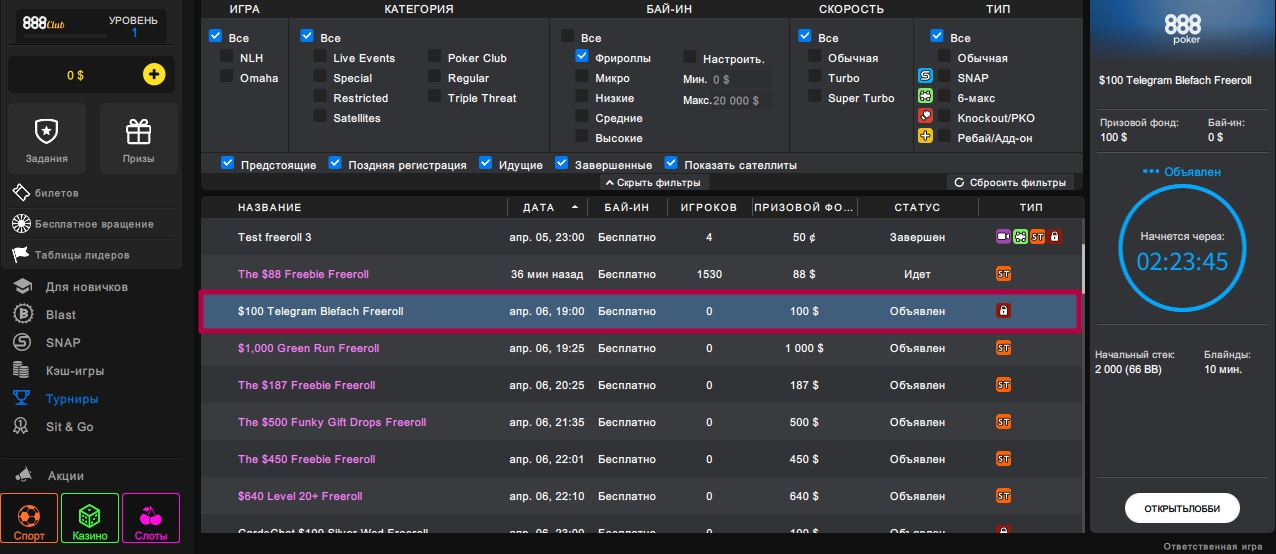The height and width of the screenshot is (554, 1276).
Task: Toggle Super Turbo speed checkbox
Action: point(815,98)
